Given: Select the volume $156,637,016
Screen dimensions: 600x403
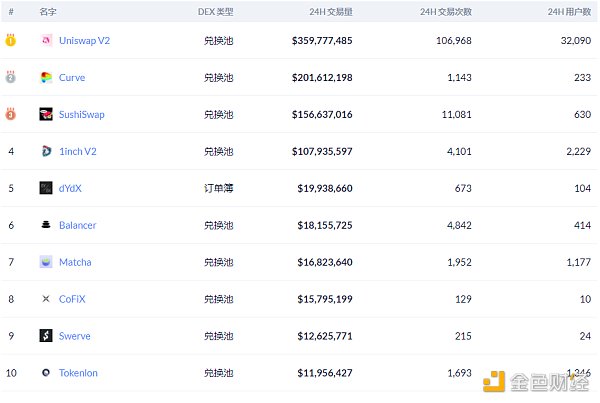Looking at the screenshot, I should click(x=322, y=114).
